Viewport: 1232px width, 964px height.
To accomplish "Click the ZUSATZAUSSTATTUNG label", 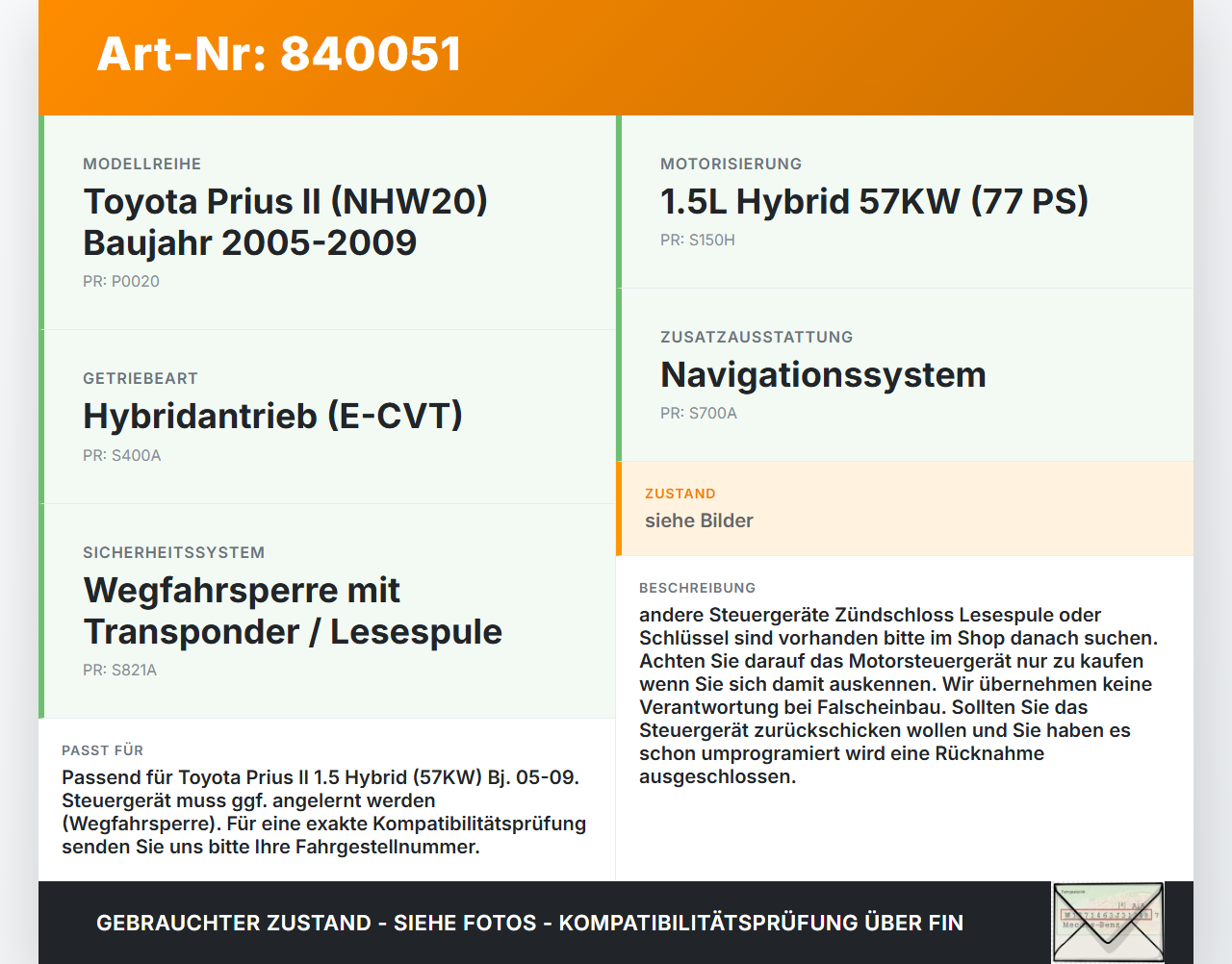I will point(757,338).
